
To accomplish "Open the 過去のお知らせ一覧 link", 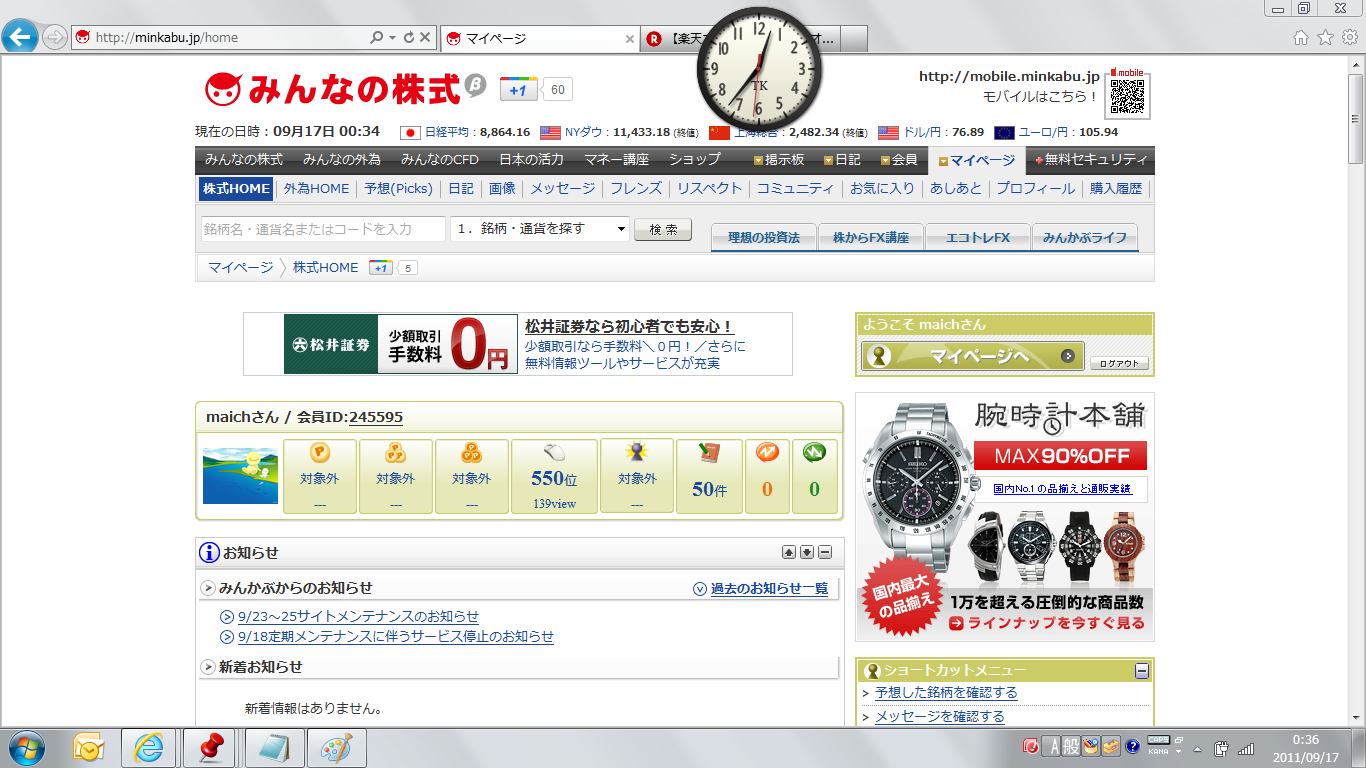I will coord(769,589).
